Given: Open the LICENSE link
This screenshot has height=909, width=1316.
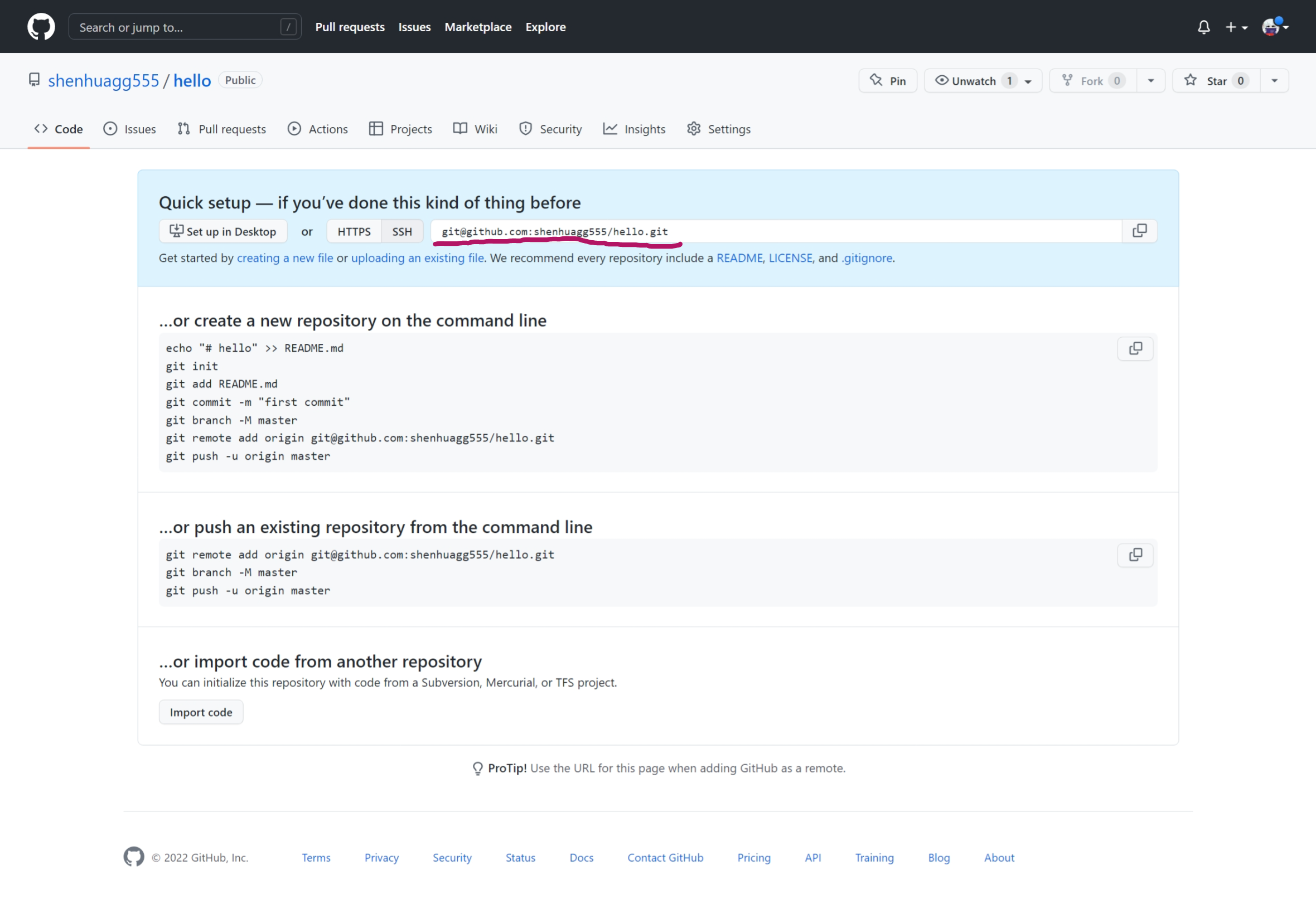Looking at the screenshot, I should pyautogui.click(x=791, y=258).
